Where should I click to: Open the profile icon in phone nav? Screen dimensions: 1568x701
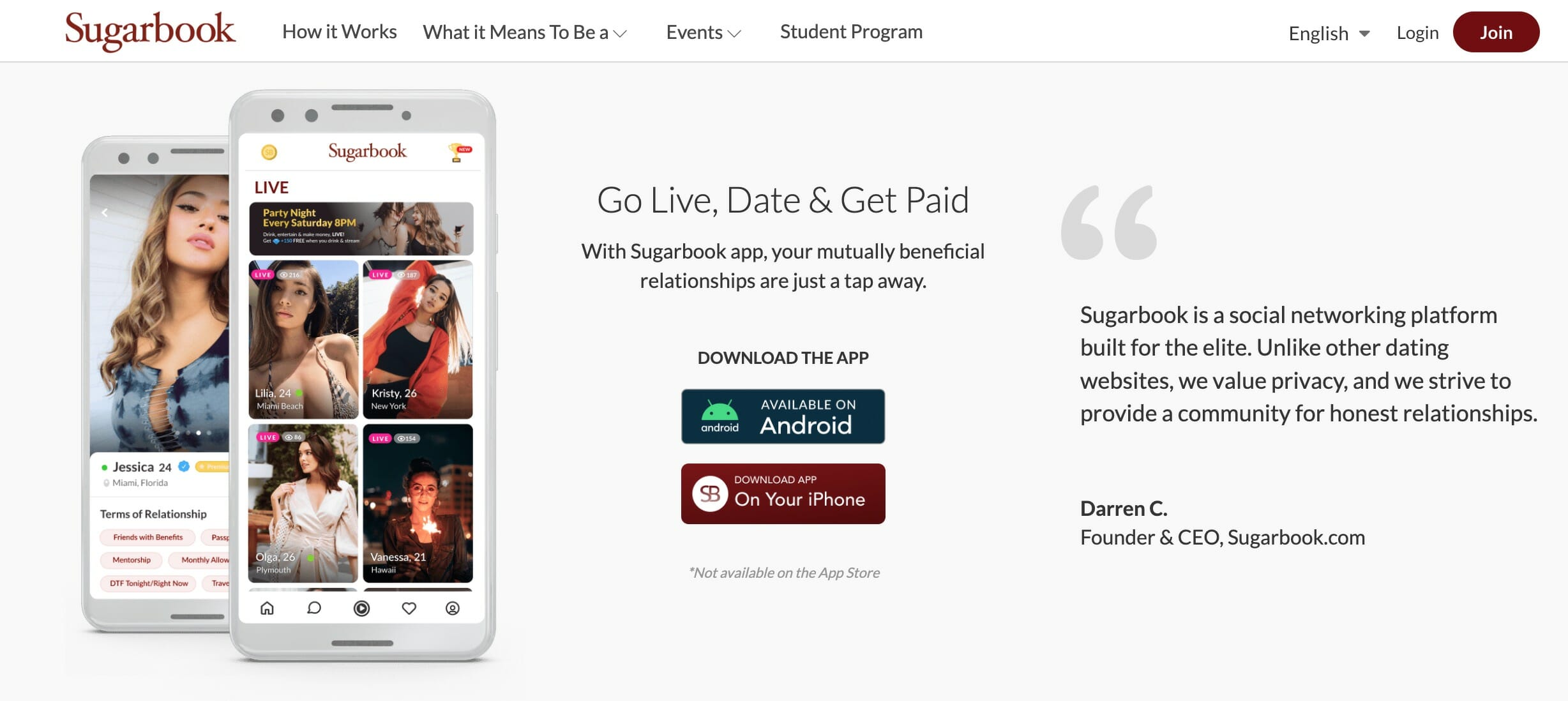(x=453, y=608)
